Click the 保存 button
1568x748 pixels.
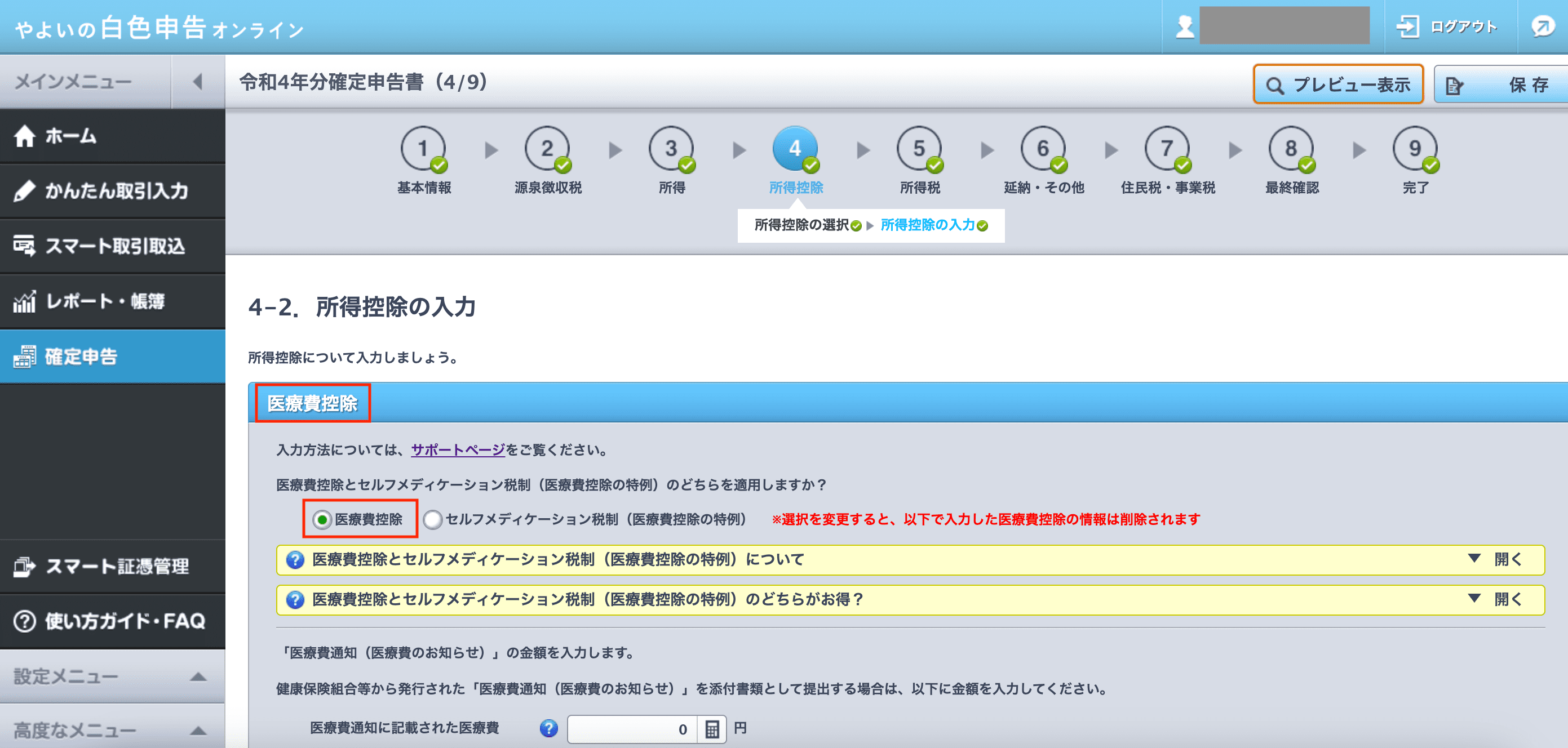(1501, 84)
